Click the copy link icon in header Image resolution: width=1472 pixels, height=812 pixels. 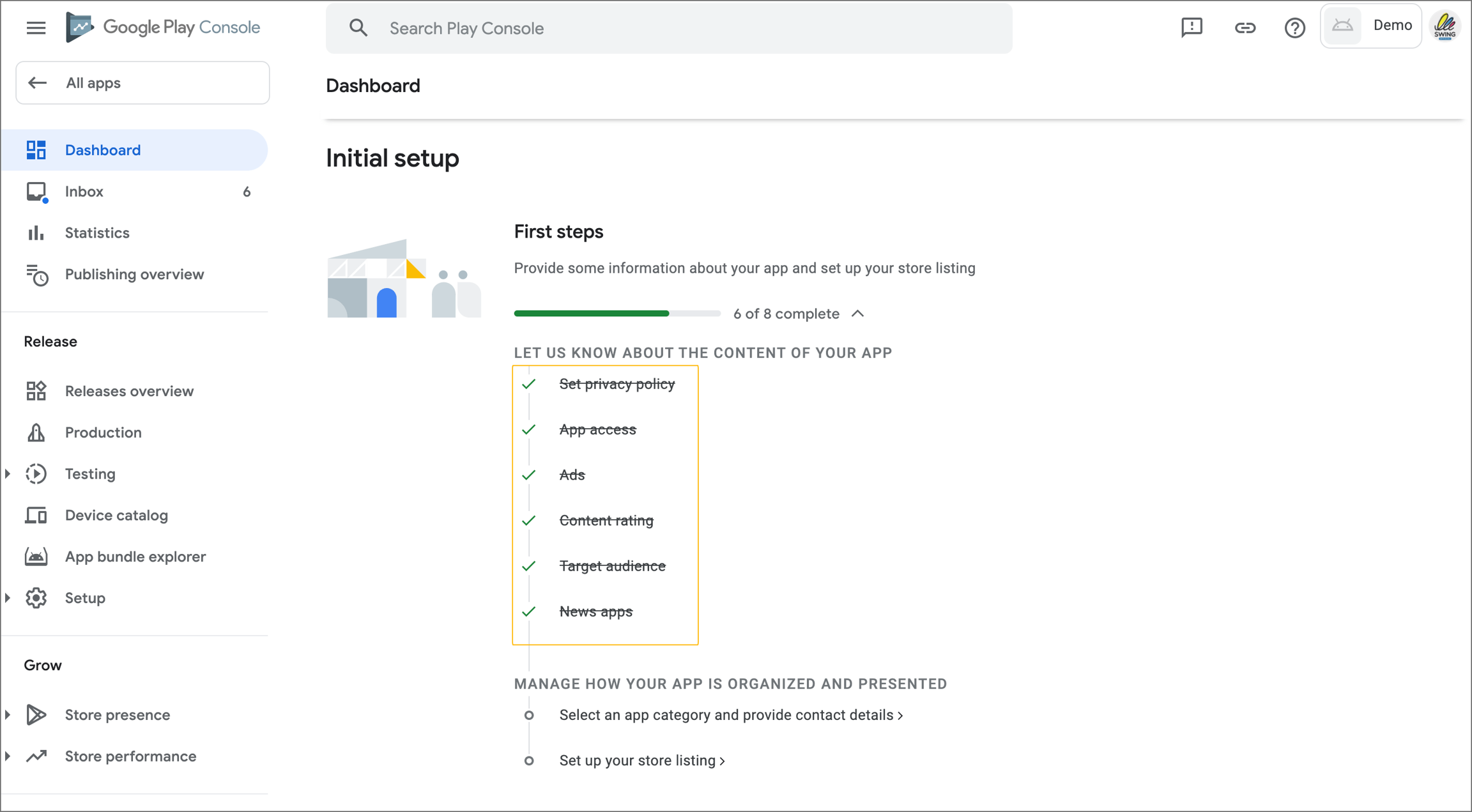(1245, 27)
